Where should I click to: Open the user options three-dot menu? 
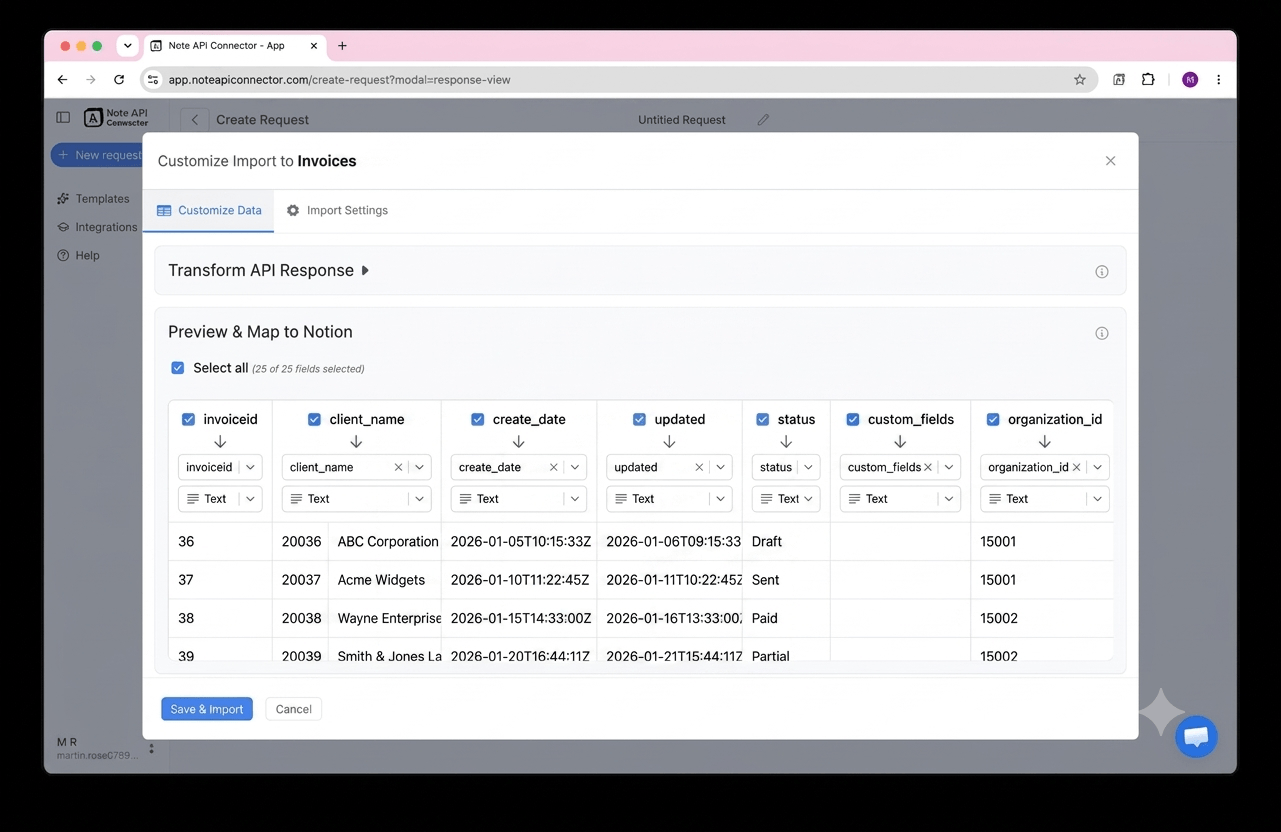click(x=152, y=748)
